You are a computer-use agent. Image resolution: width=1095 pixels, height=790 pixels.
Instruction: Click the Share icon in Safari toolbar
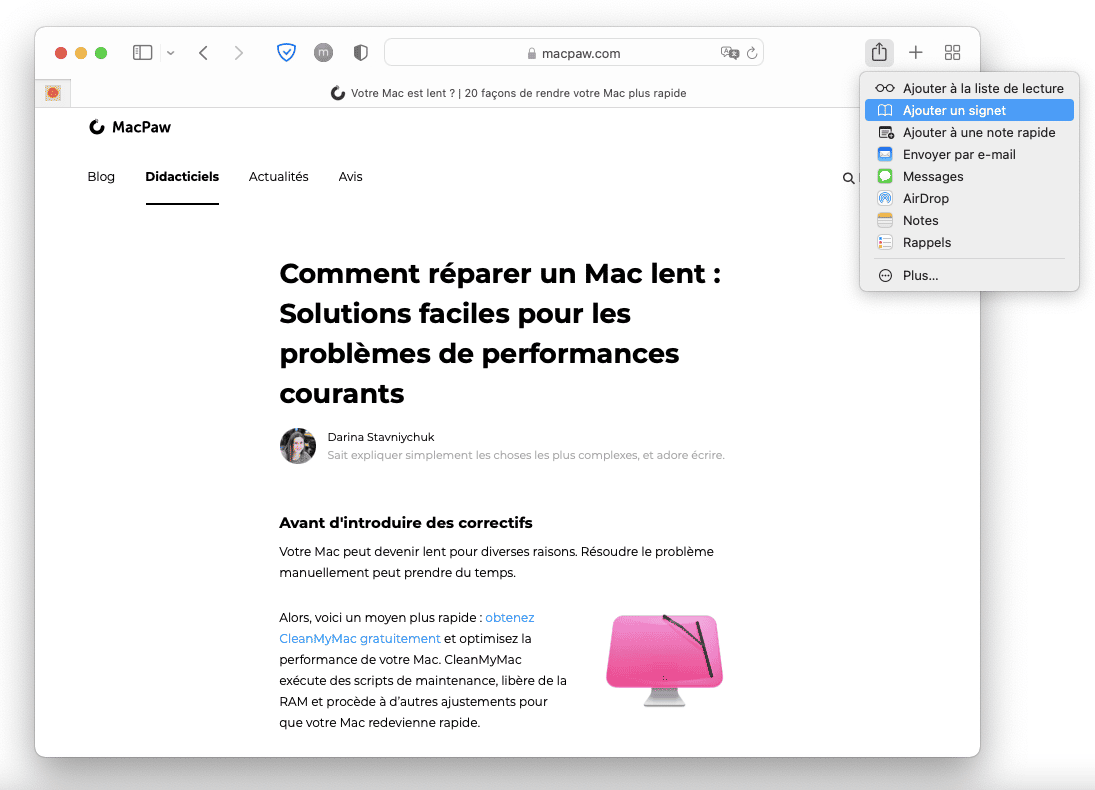point(879,52)
